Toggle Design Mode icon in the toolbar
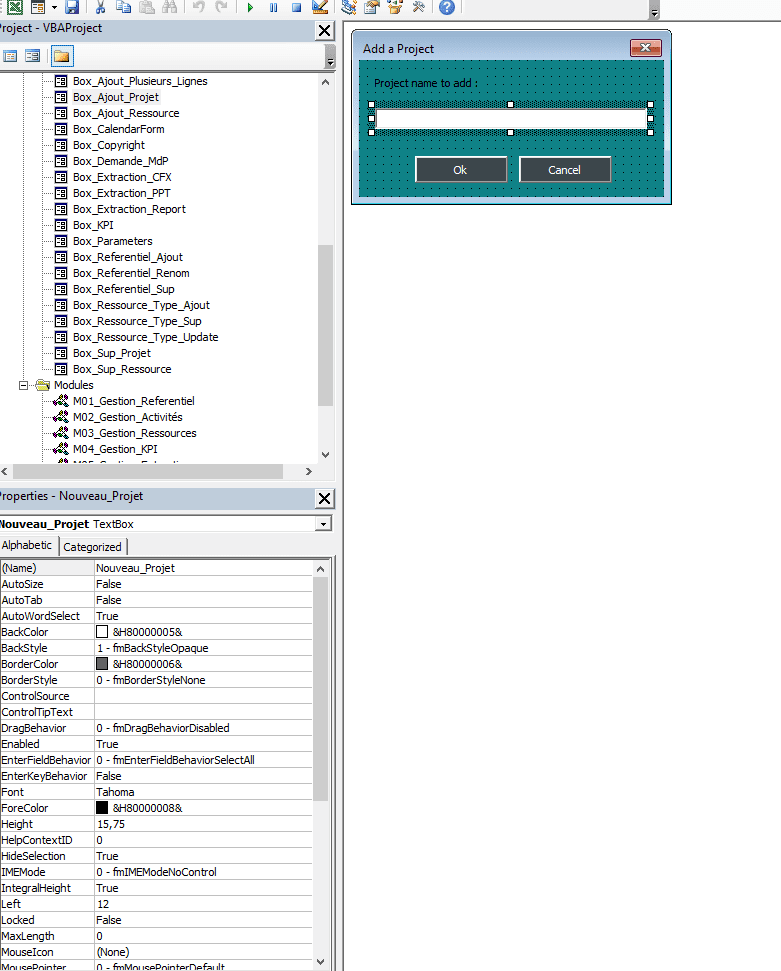781x971 pixels. tap(319, 7)
